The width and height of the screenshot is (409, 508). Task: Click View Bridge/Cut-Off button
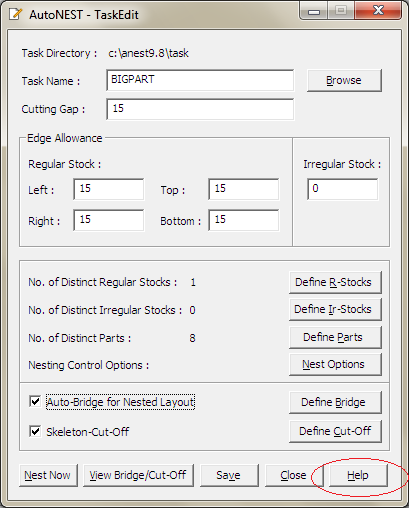tap(138, 475)
